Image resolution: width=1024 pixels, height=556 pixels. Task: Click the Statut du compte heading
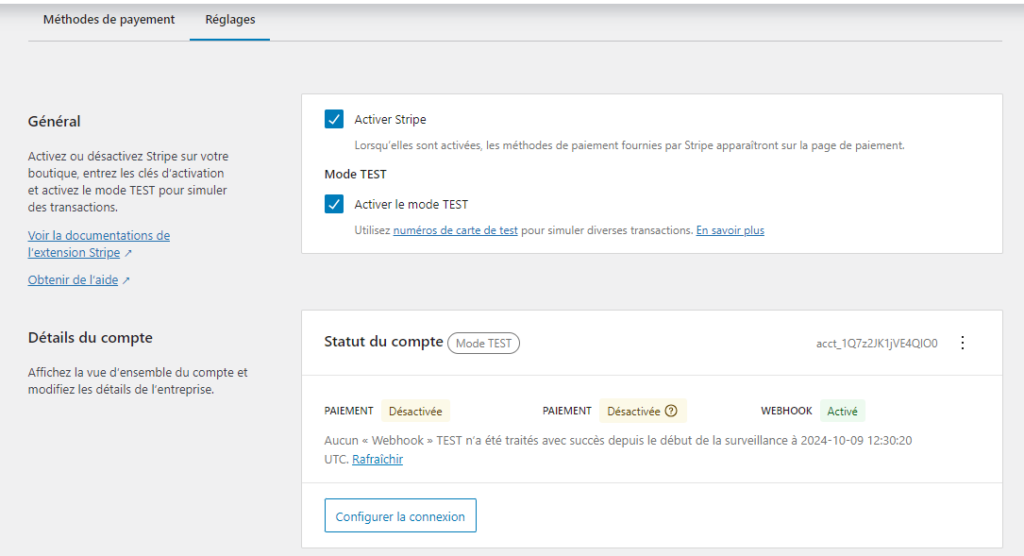pos(383,342)
